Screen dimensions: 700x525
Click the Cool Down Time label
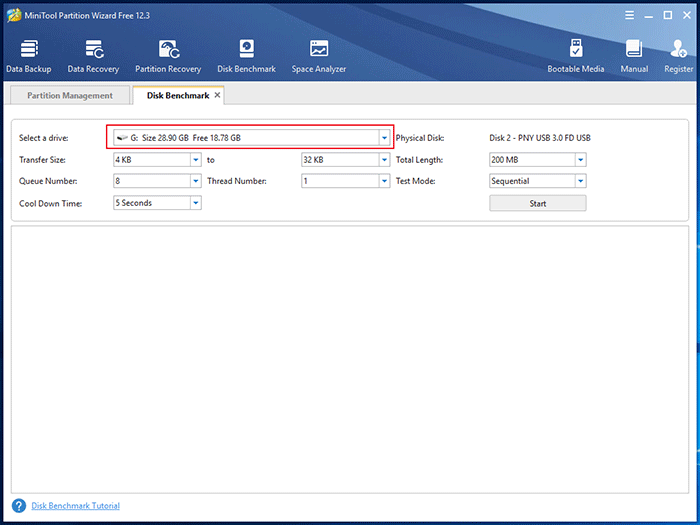51,204
